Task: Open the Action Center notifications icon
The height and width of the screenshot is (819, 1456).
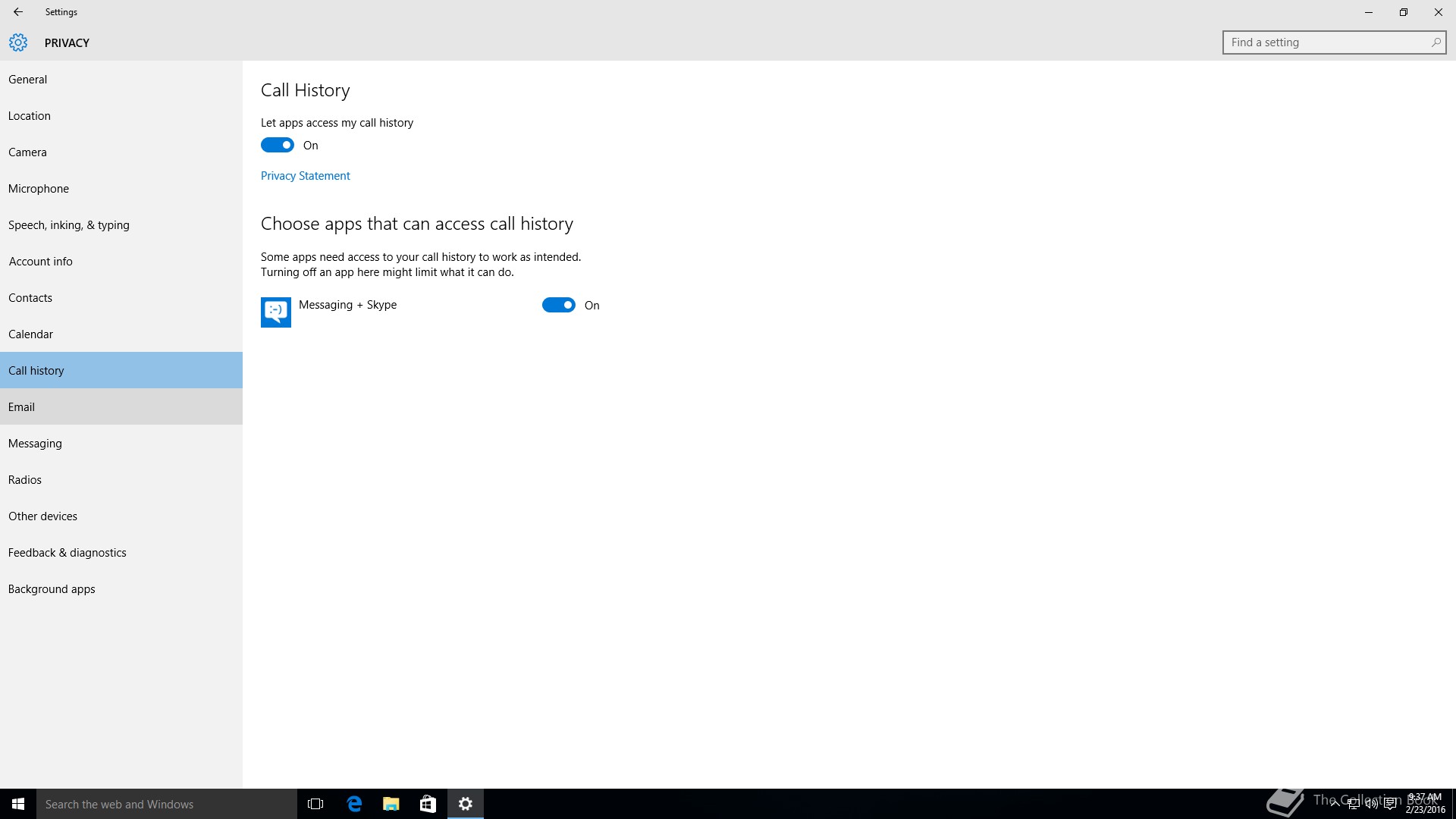Action: coord(1390,805)
